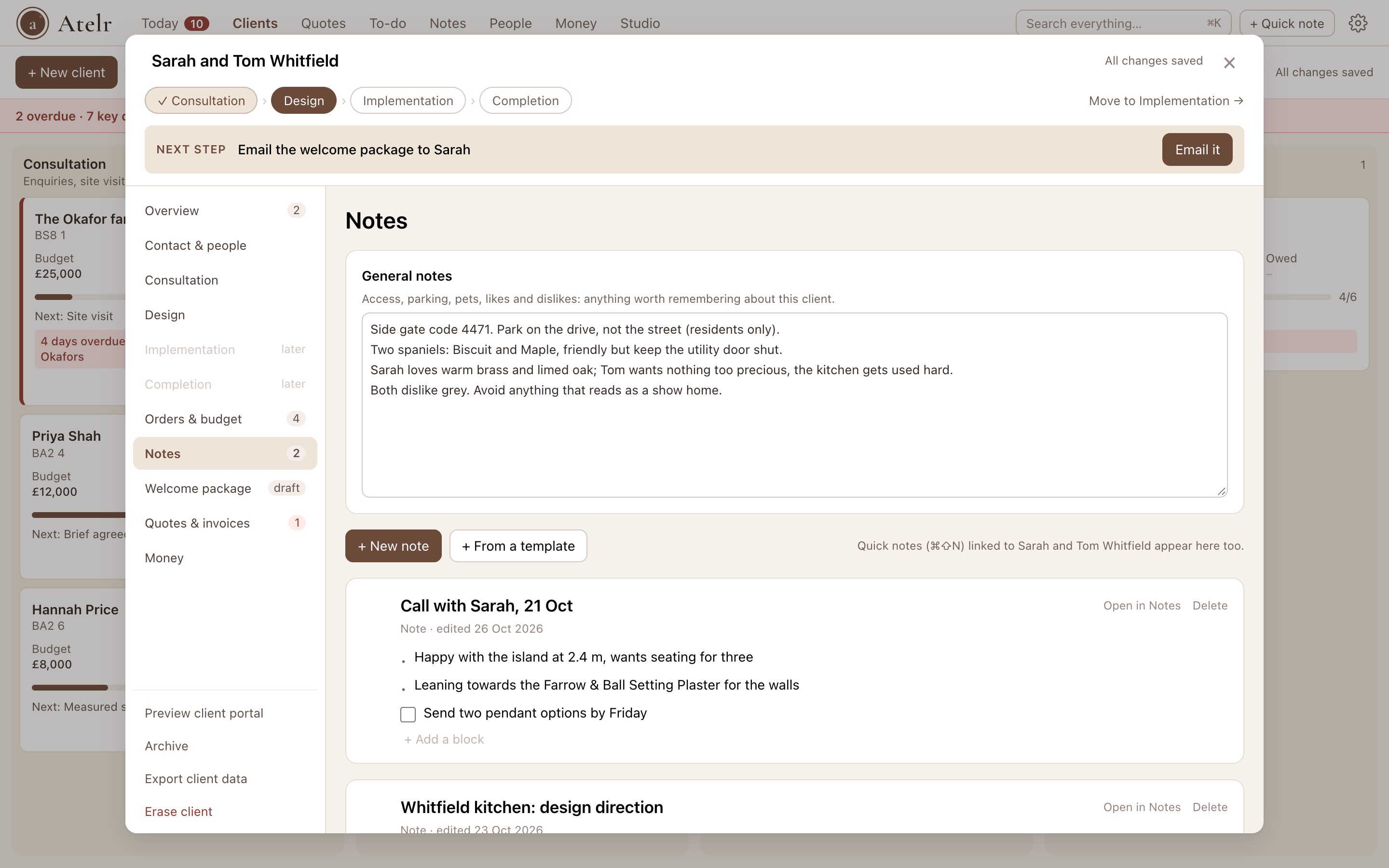Open Money in the client sidebar
1389x868 pixels.
click(225, 558)
